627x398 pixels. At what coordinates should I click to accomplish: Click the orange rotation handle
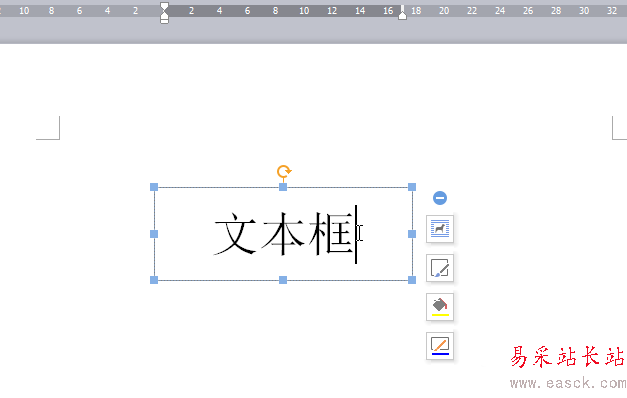point(284,172)
